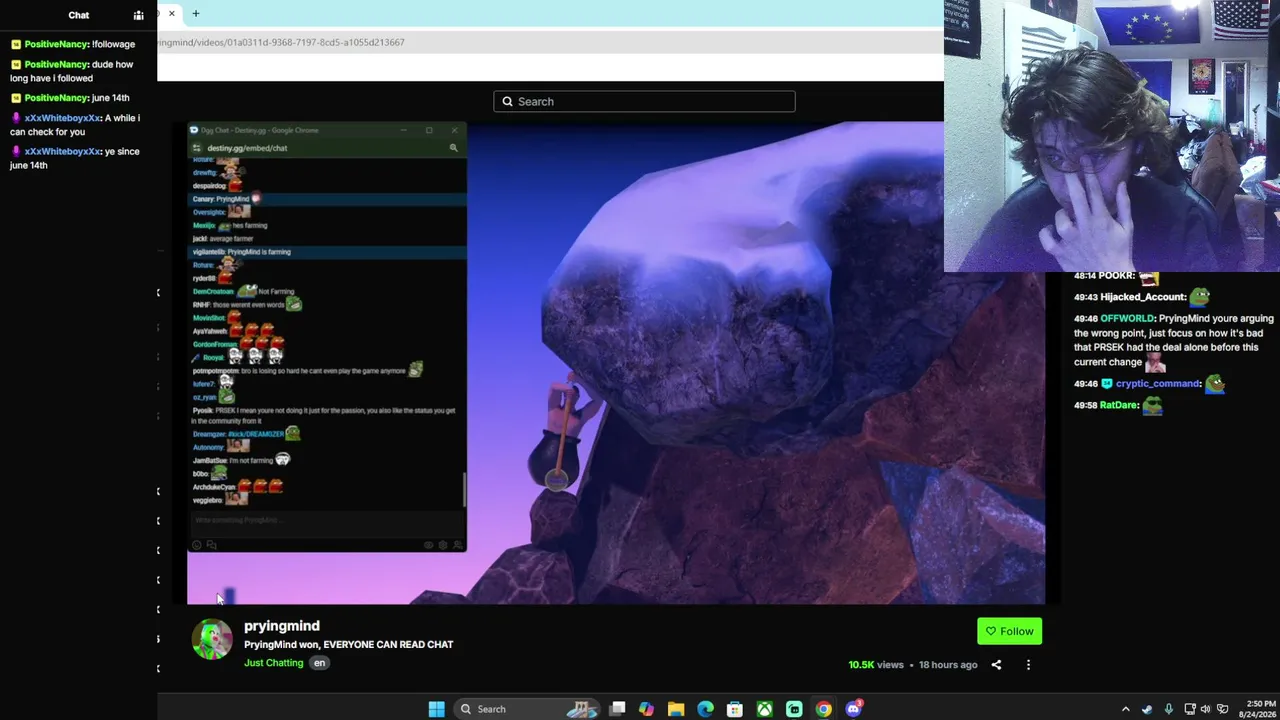Viewport: 1280px width, 720px height.
Task: Click the Kick search box
Action: coord(644,101)
